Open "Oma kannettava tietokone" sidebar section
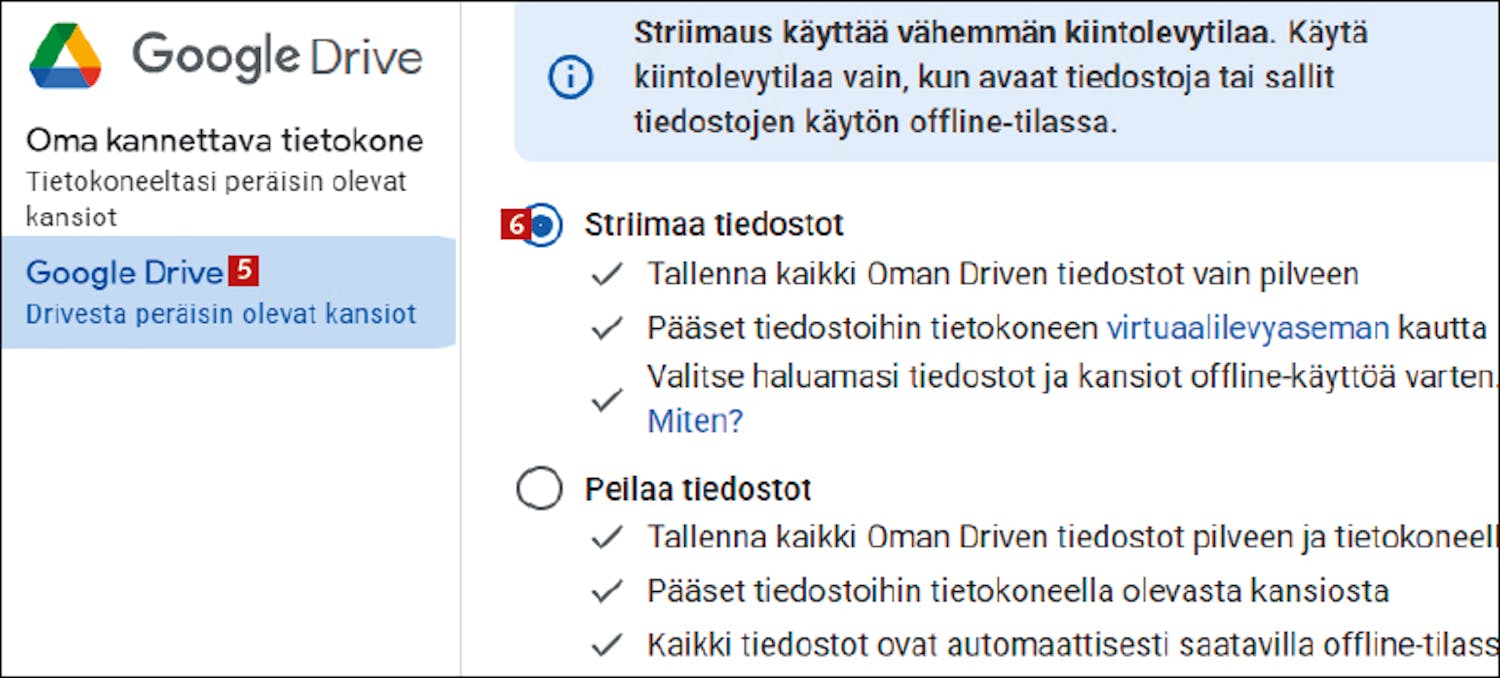The image size is (1500, 678). pyautogui.click(x=224, y=140)
